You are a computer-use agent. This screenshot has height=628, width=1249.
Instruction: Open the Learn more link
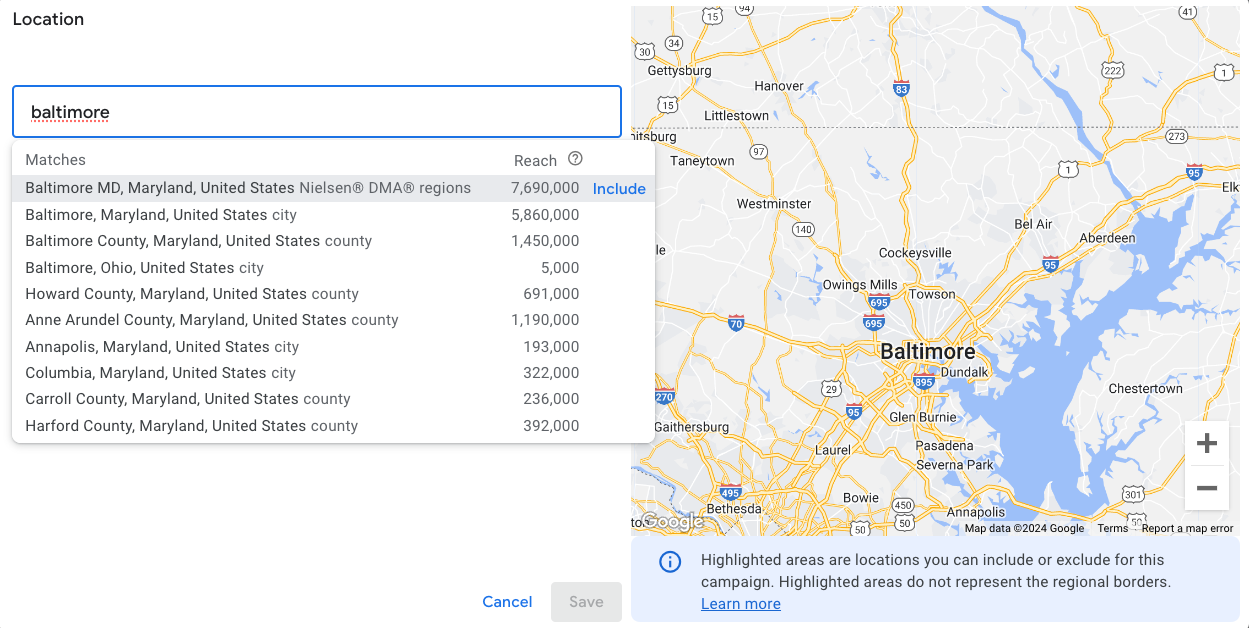740,603
